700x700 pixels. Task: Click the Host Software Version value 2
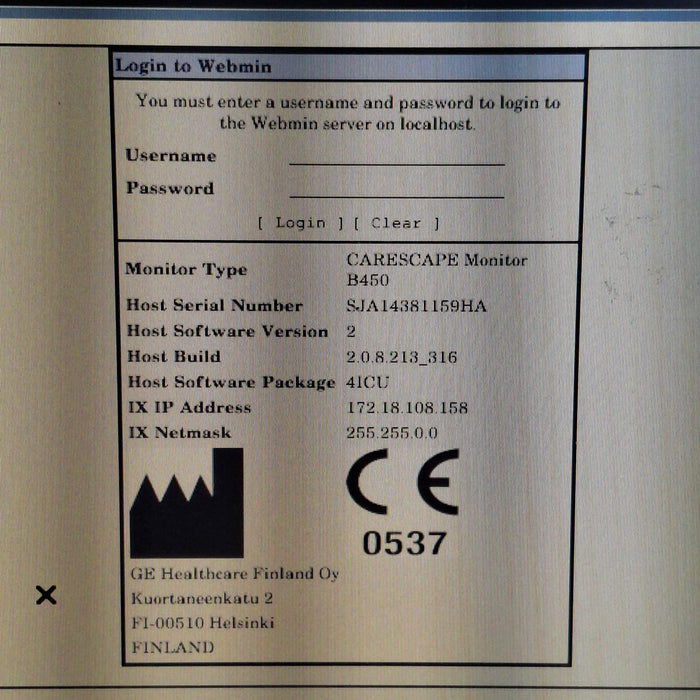[351, 331]
